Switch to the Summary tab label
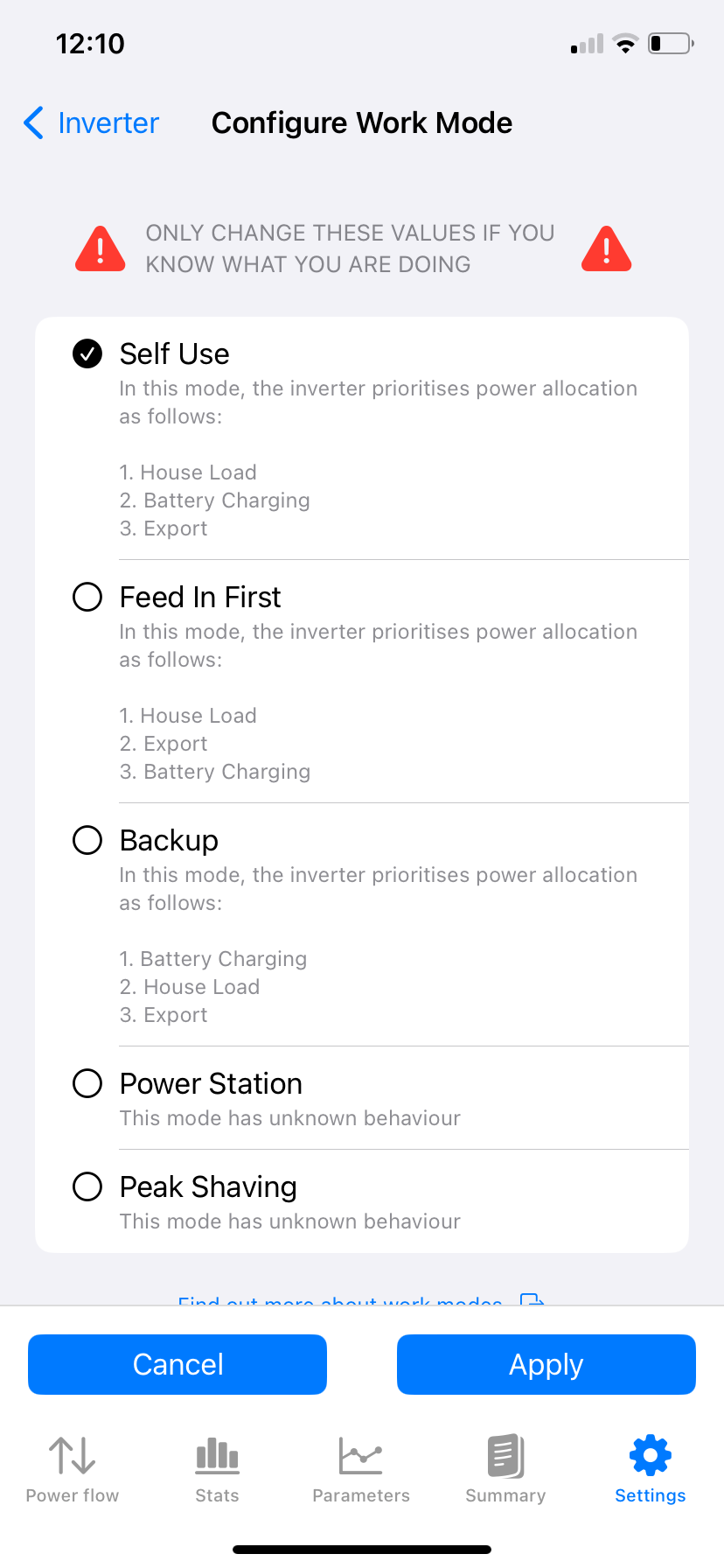Viewport: 724px width, 1568px height. pos(505,1495)
